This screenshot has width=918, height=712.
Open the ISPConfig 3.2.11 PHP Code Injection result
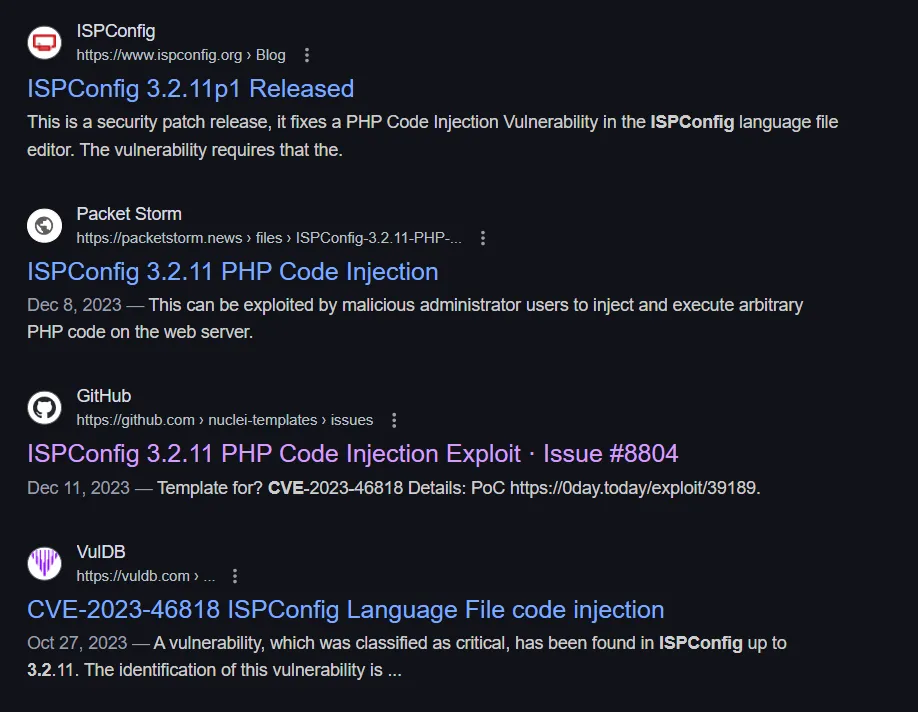pos(232,272)
